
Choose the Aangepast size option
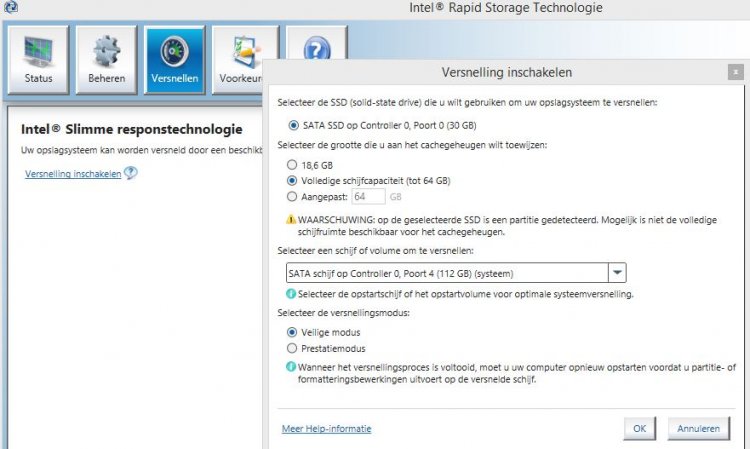point(291,197)
